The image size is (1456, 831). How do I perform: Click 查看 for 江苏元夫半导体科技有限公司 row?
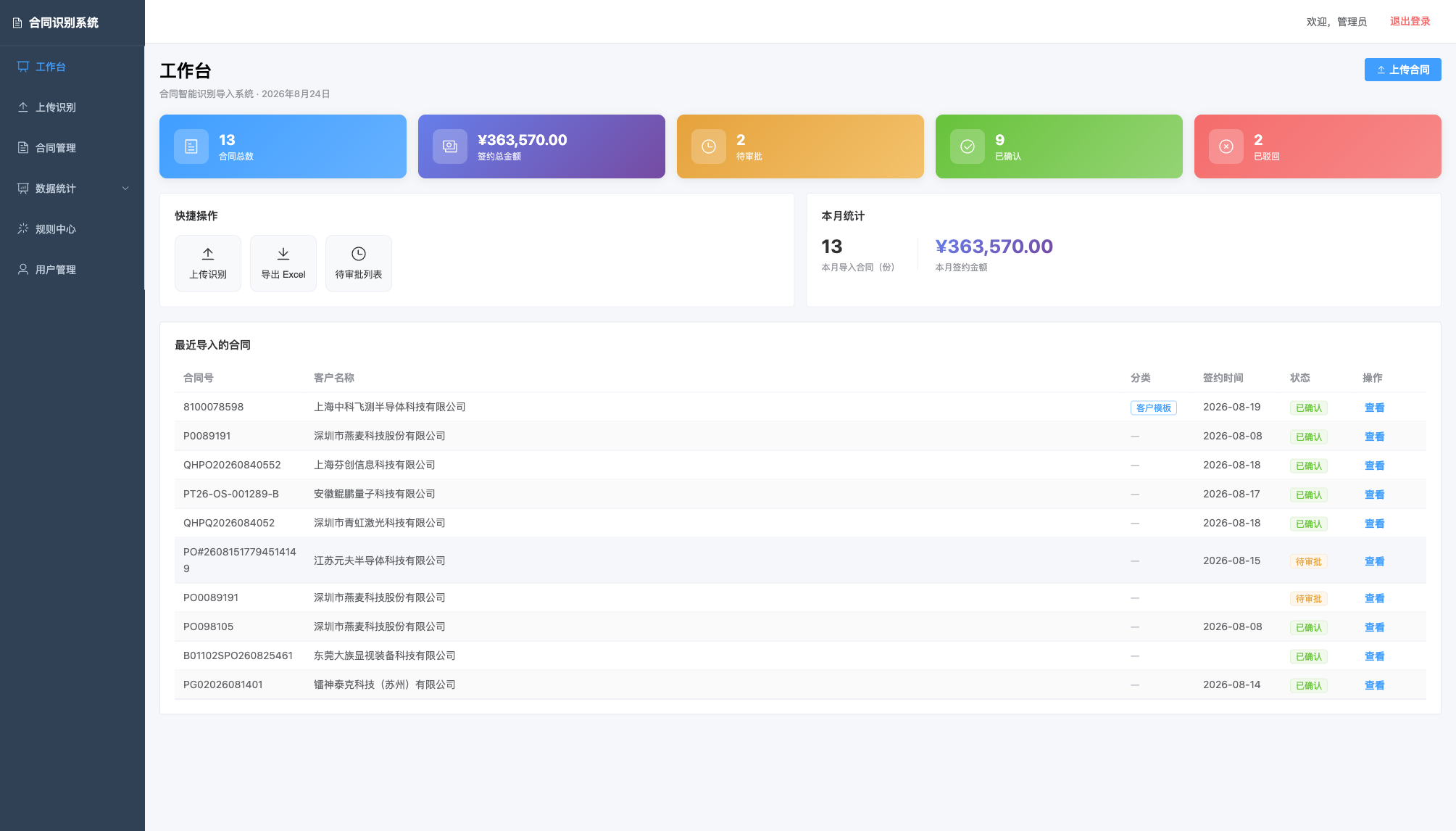(x=1374, y=561)
